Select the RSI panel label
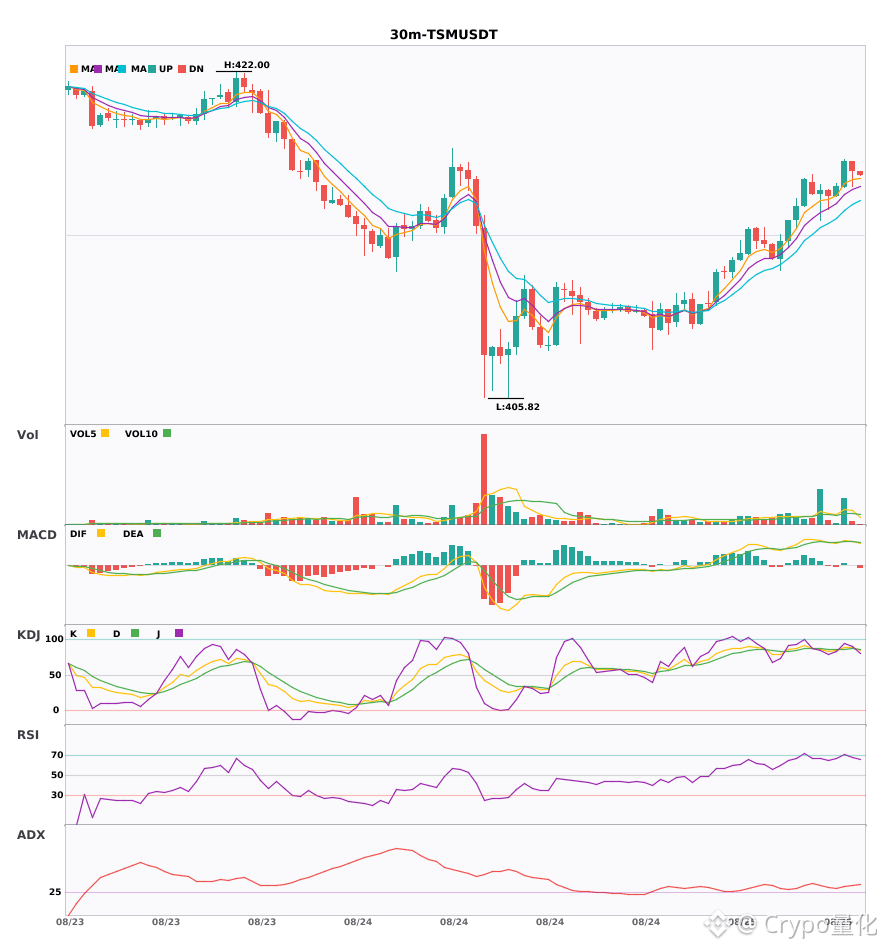 [28, 734]
